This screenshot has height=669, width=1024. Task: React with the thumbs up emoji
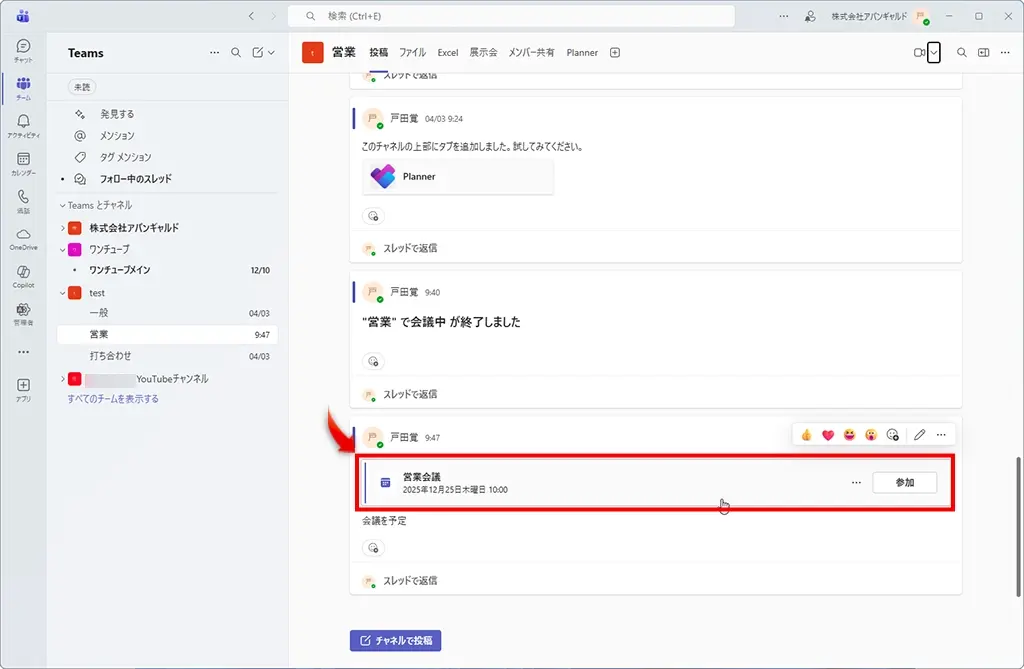tap(806, 435)
